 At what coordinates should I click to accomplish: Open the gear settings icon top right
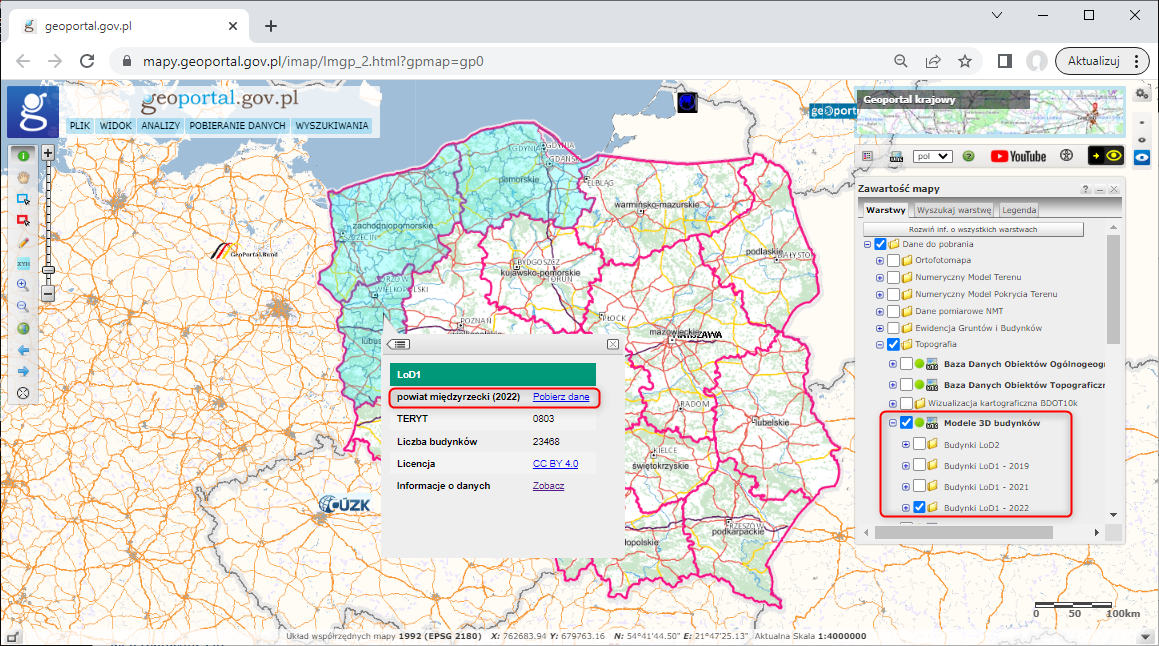click(1141, 93)
